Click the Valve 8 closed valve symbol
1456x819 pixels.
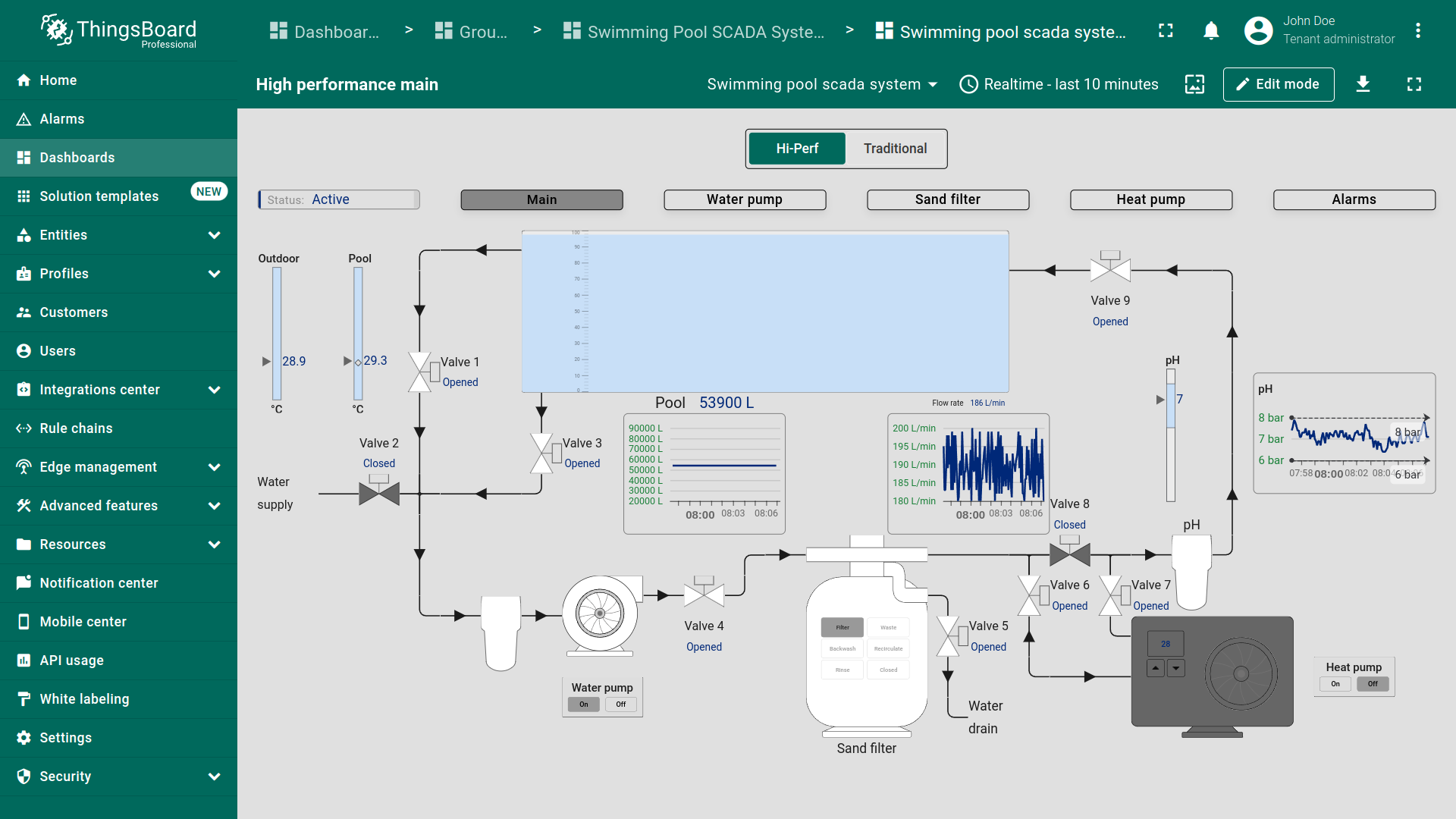coord(1069,554)
